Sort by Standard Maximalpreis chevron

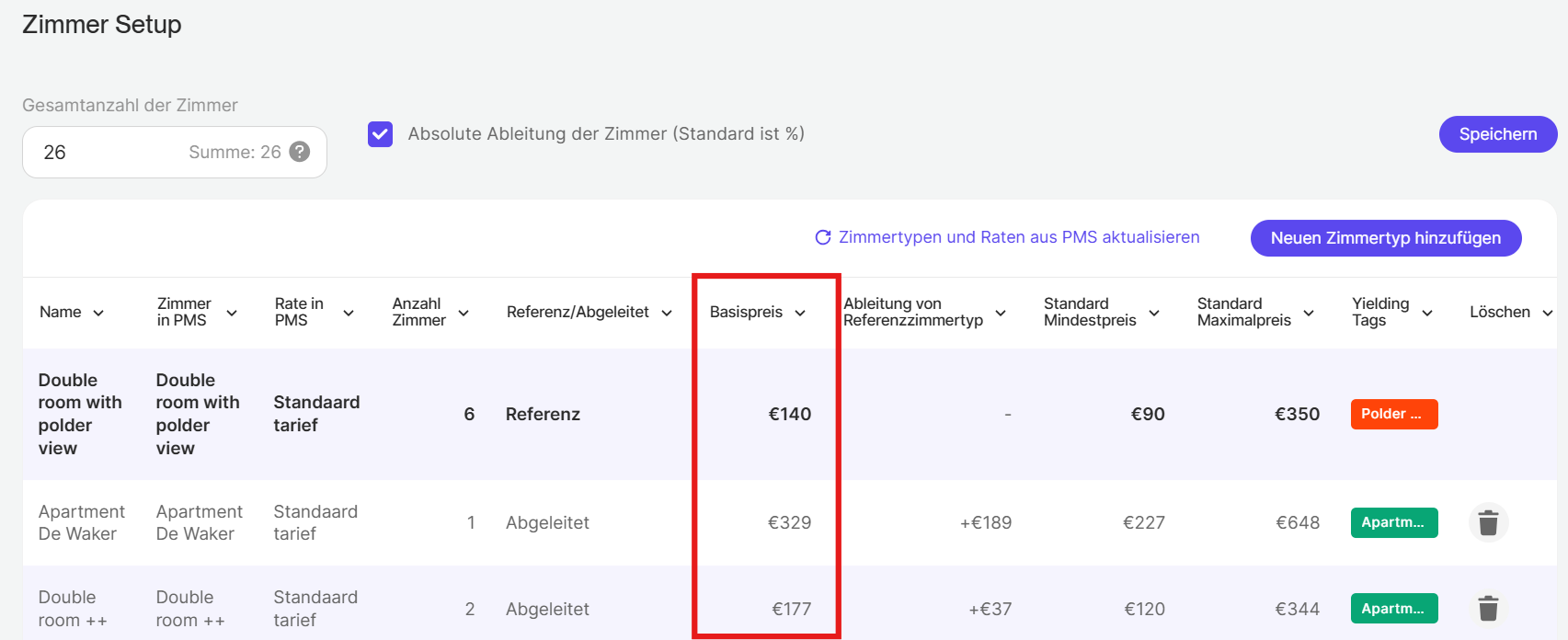(1309, 313)
